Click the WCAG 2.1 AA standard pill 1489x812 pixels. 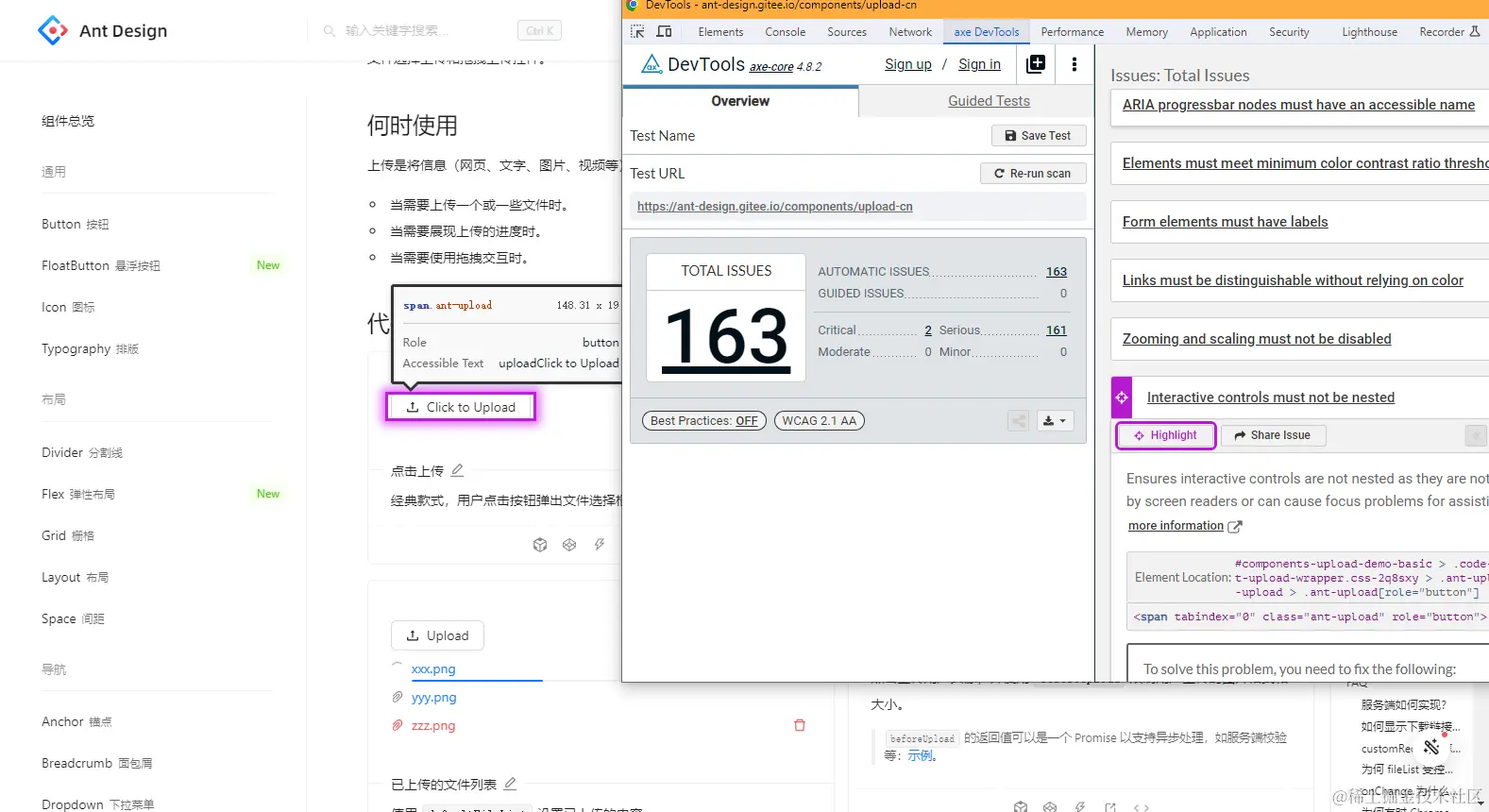pos(820,421)
